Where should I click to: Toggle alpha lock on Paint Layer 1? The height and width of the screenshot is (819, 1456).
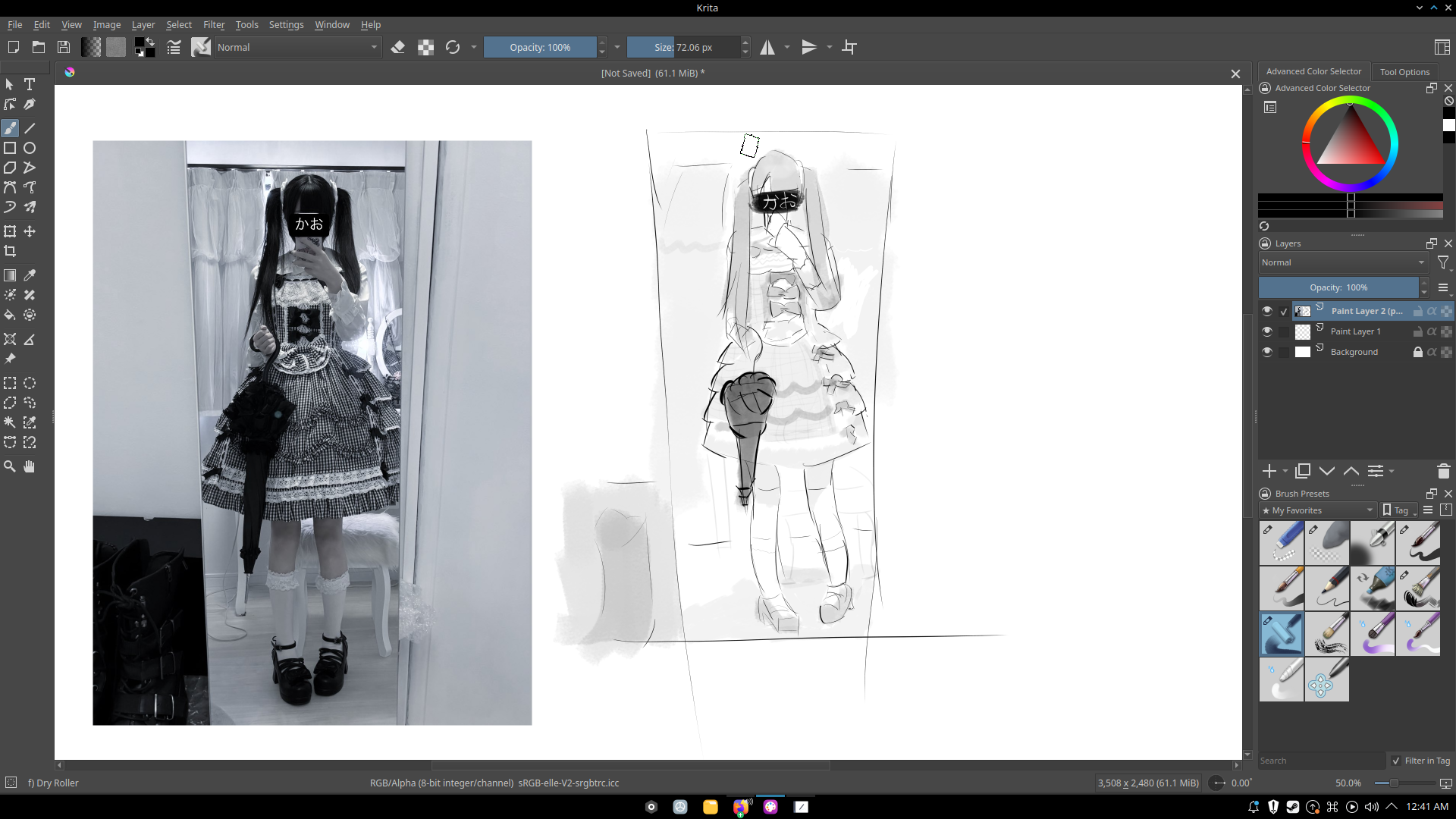click(1432, 331)
